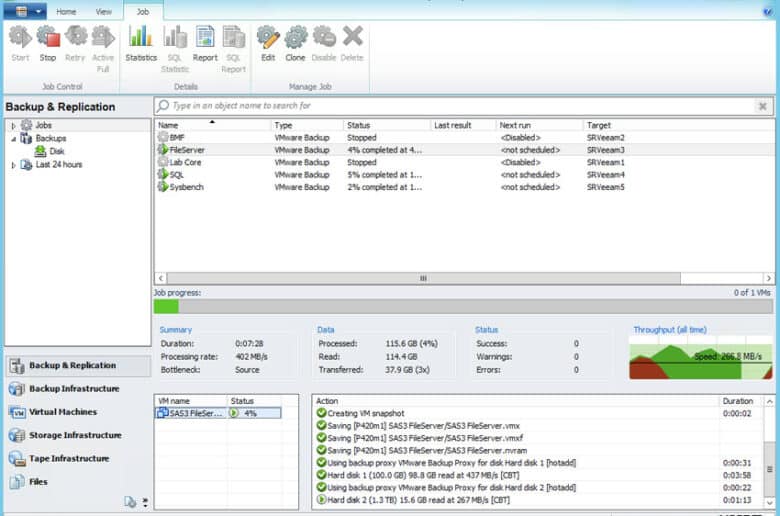Click the FileServer job running icon
The height and width of the screenshot is (516, 780).
click(x=163, y=149)
